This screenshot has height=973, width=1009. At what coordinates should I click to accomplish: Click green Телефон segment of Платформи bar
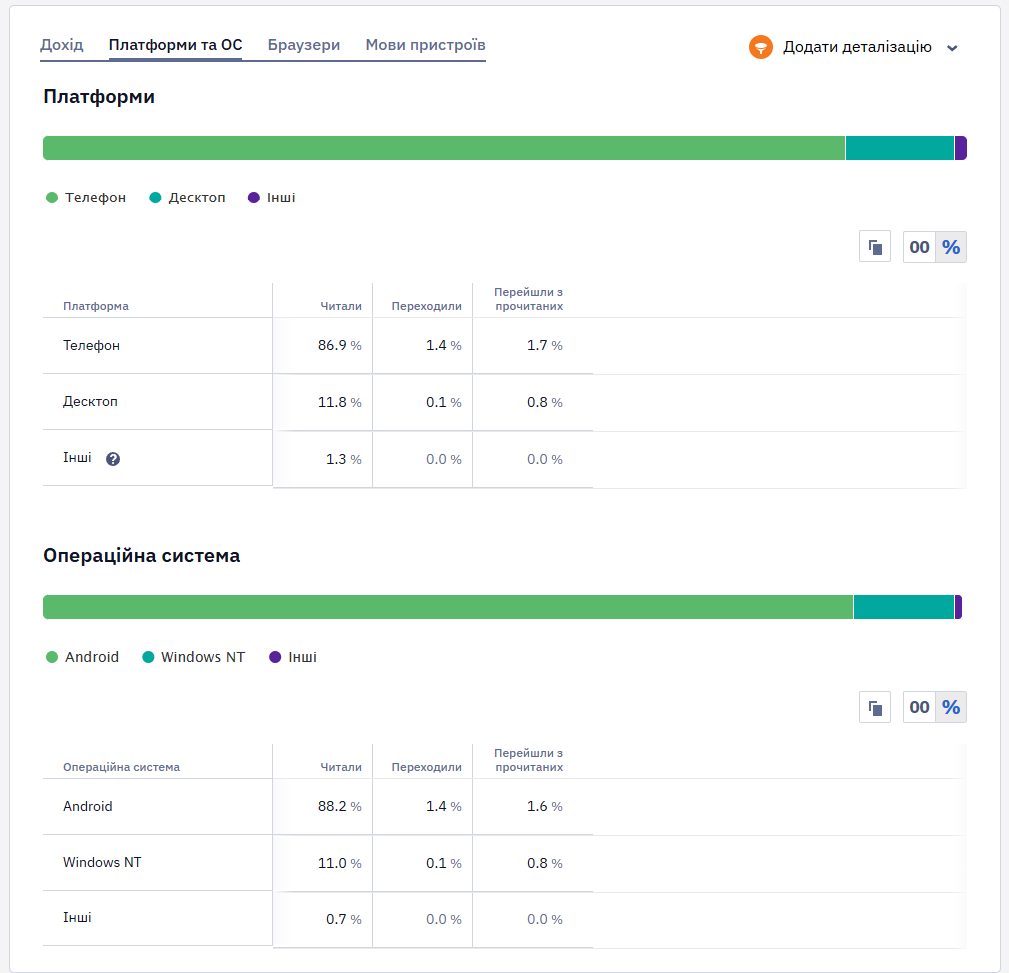click(444, 148)
